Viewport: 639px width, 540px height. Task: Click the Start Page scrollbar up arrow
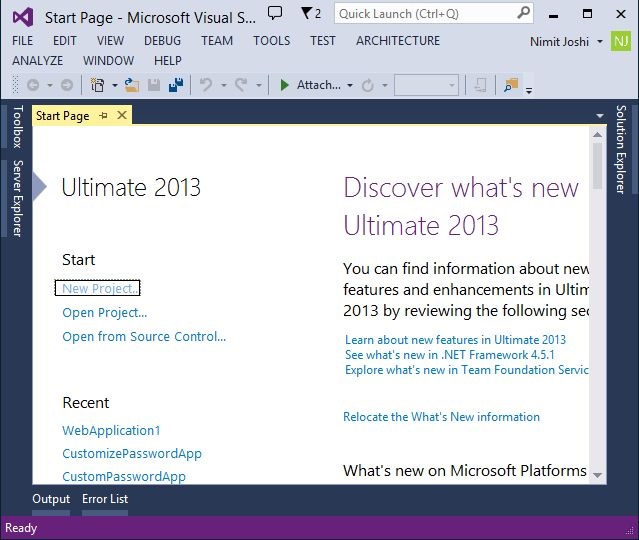tap(597, 134)
